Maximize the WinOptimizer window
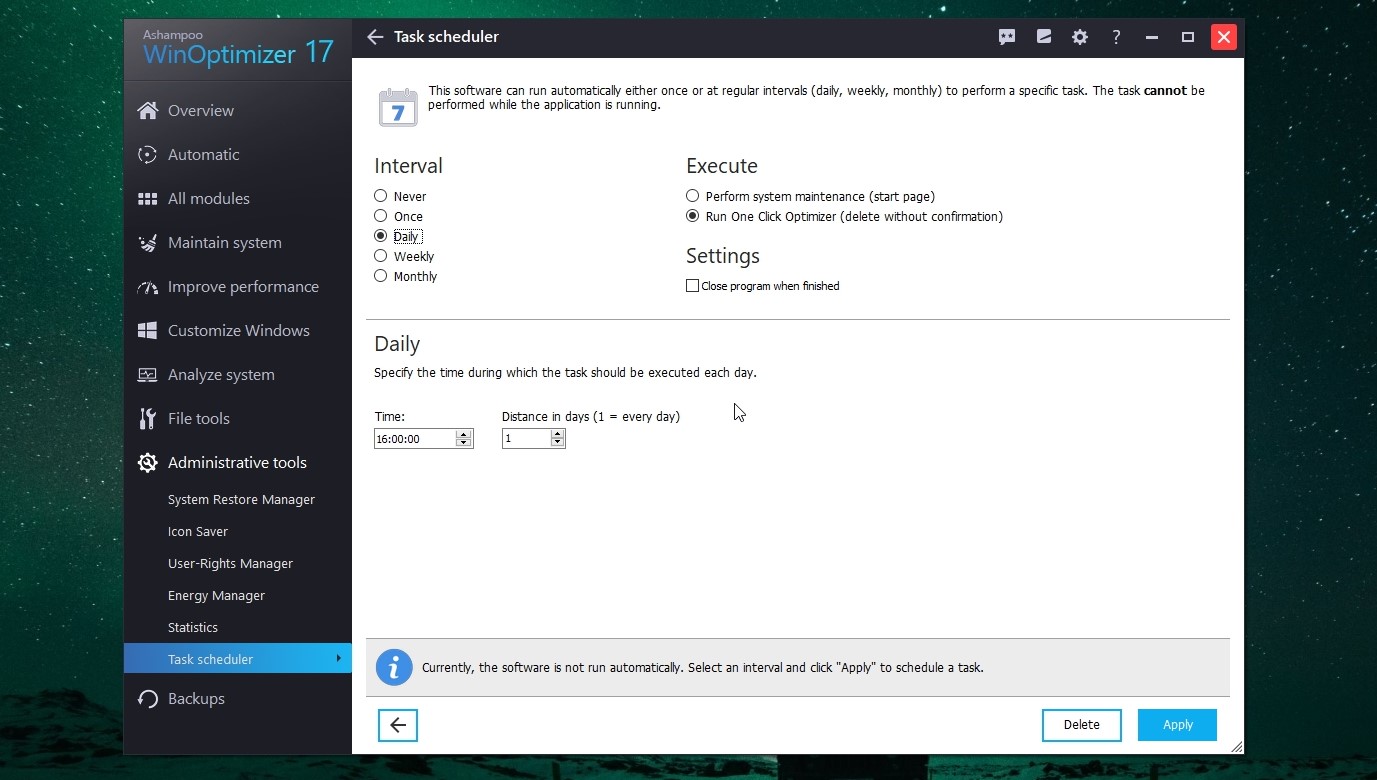Viewport: 1377px width, 780px height. [1188, 37]
